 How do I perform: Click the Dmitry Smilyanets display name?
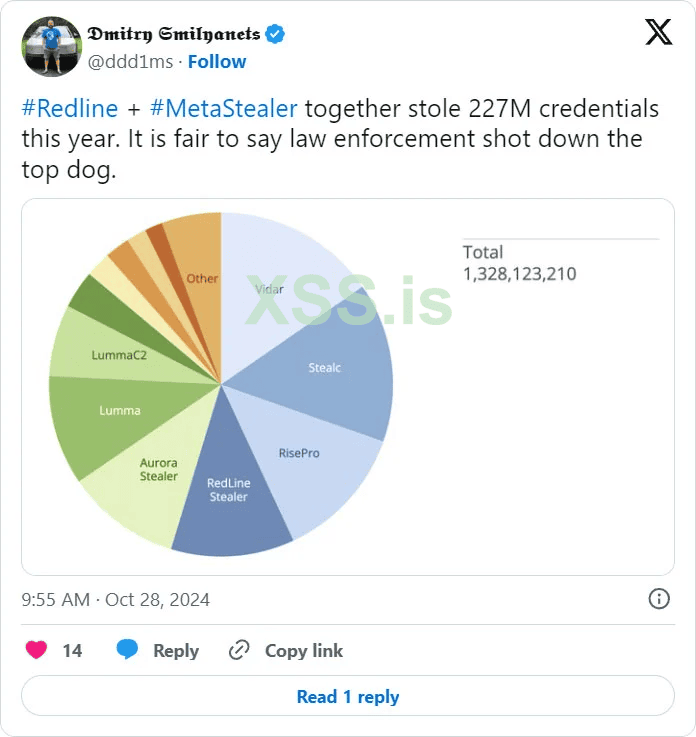pos(174,34)
